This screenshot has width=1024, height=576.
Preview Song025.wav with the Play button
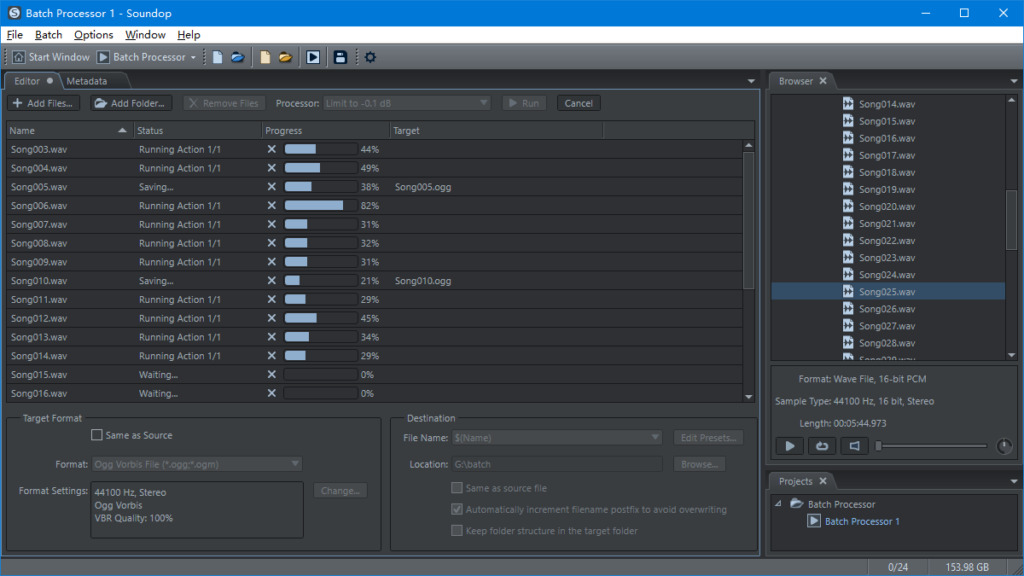tap(788, 446)
